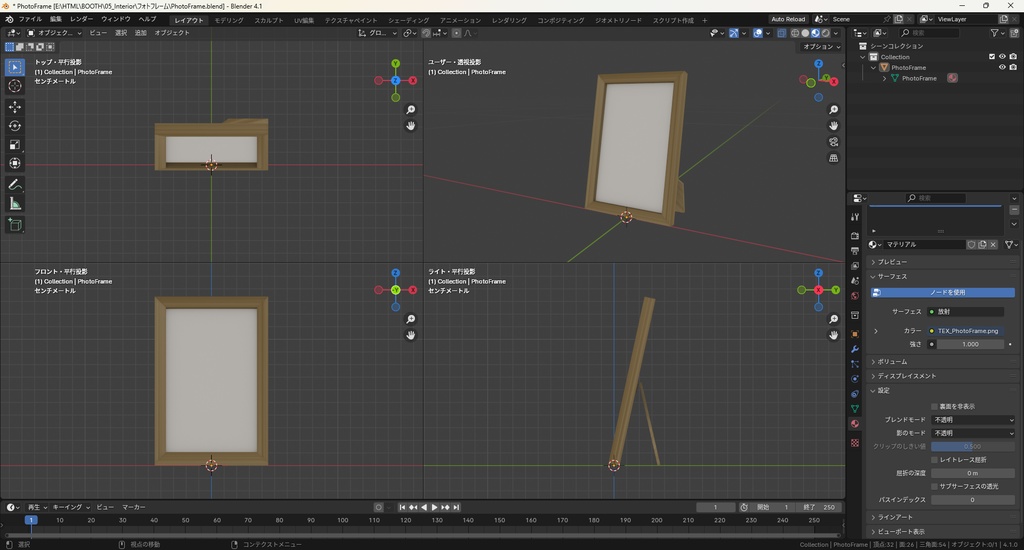The width and height of the screenshot is (1024, 550).
Task: Expand the Volume panel
Action: [x=892, y=362]
